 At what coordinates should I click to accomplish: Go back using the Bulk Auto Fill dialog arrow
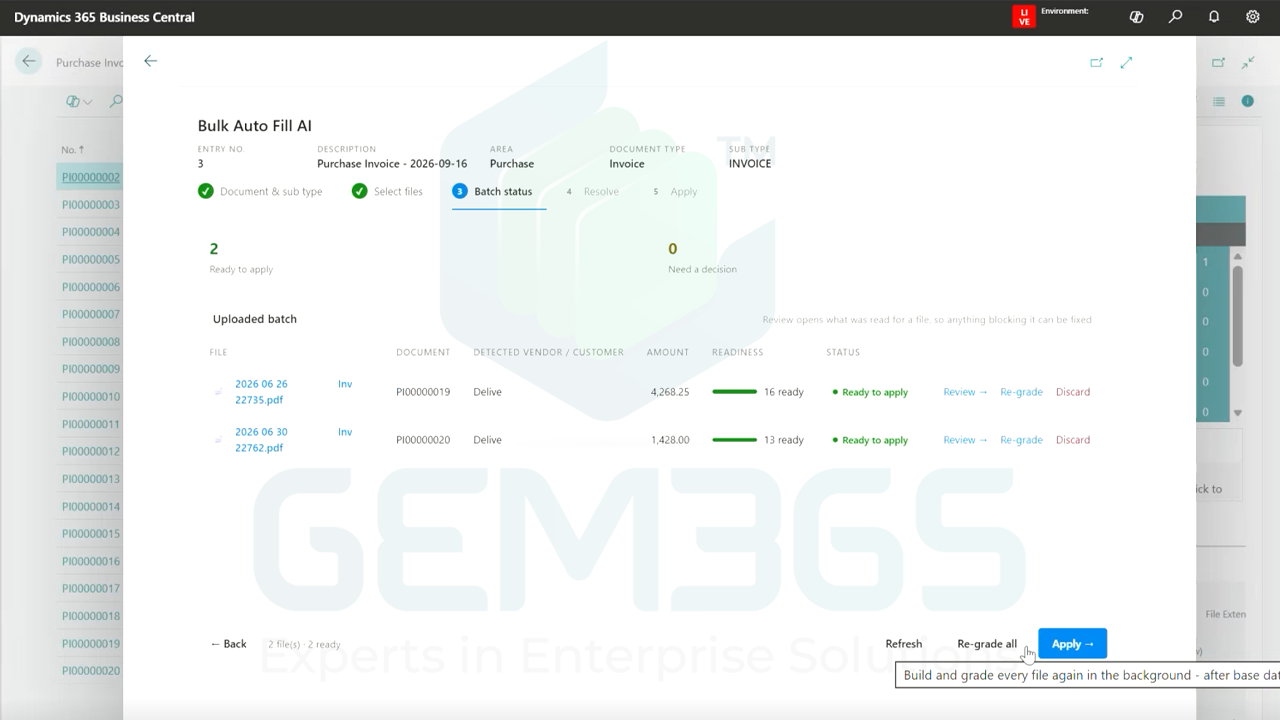point(150,61)
